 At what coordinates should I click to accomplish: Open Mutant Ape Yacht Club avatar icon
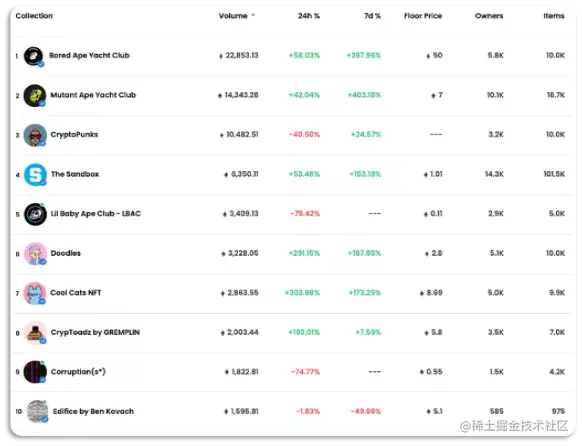click(x=35, y=95)
